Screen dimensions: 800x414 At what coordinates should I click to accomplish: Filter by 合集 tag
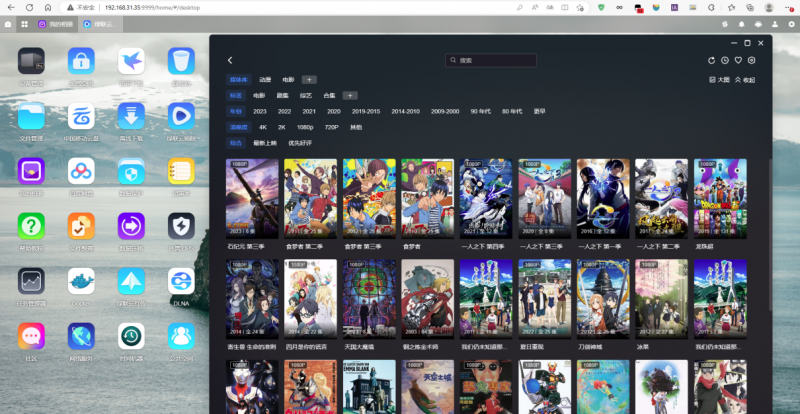pos(329,95)
